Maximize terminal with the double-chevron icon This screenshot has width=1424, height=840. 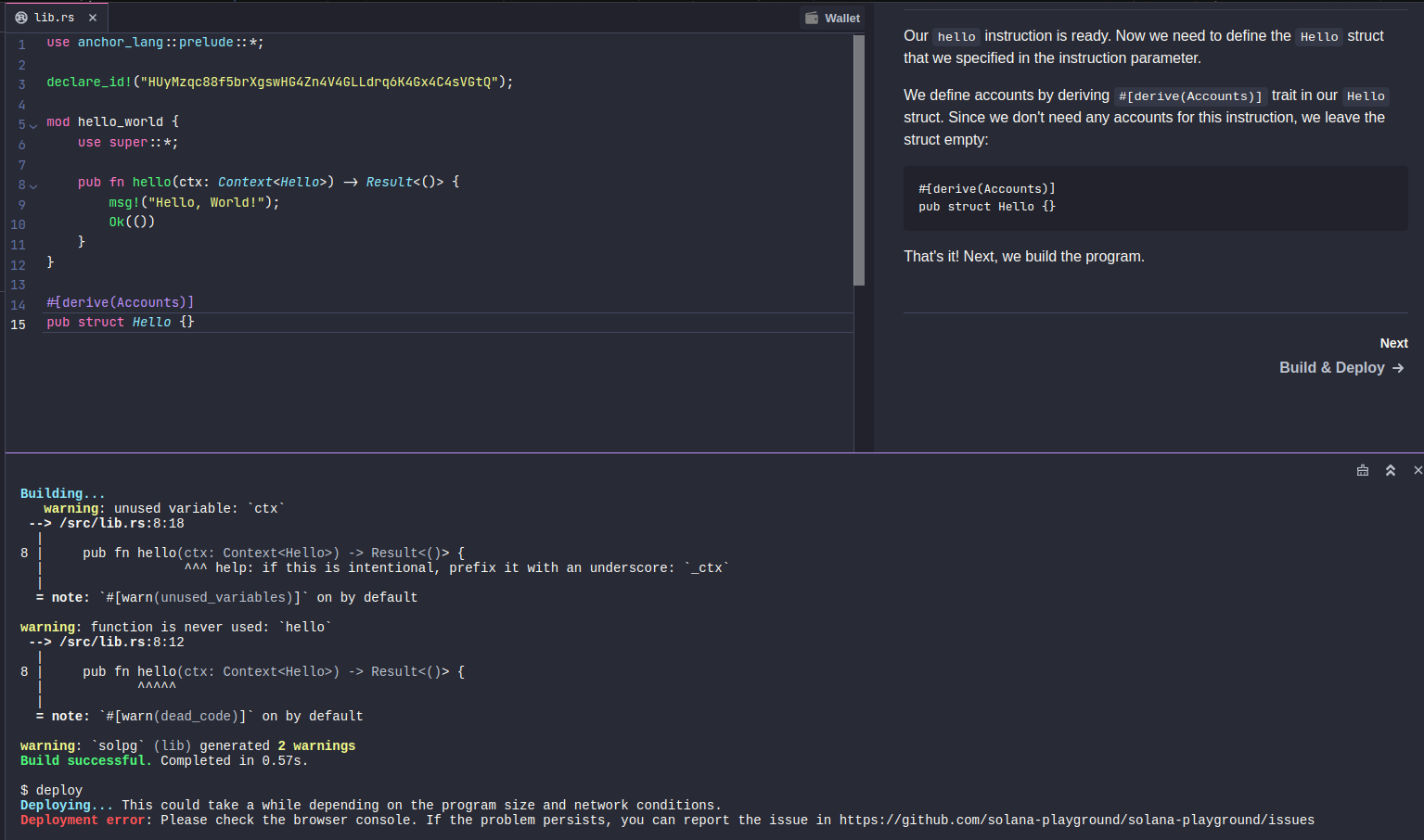tap(1390, 470)
